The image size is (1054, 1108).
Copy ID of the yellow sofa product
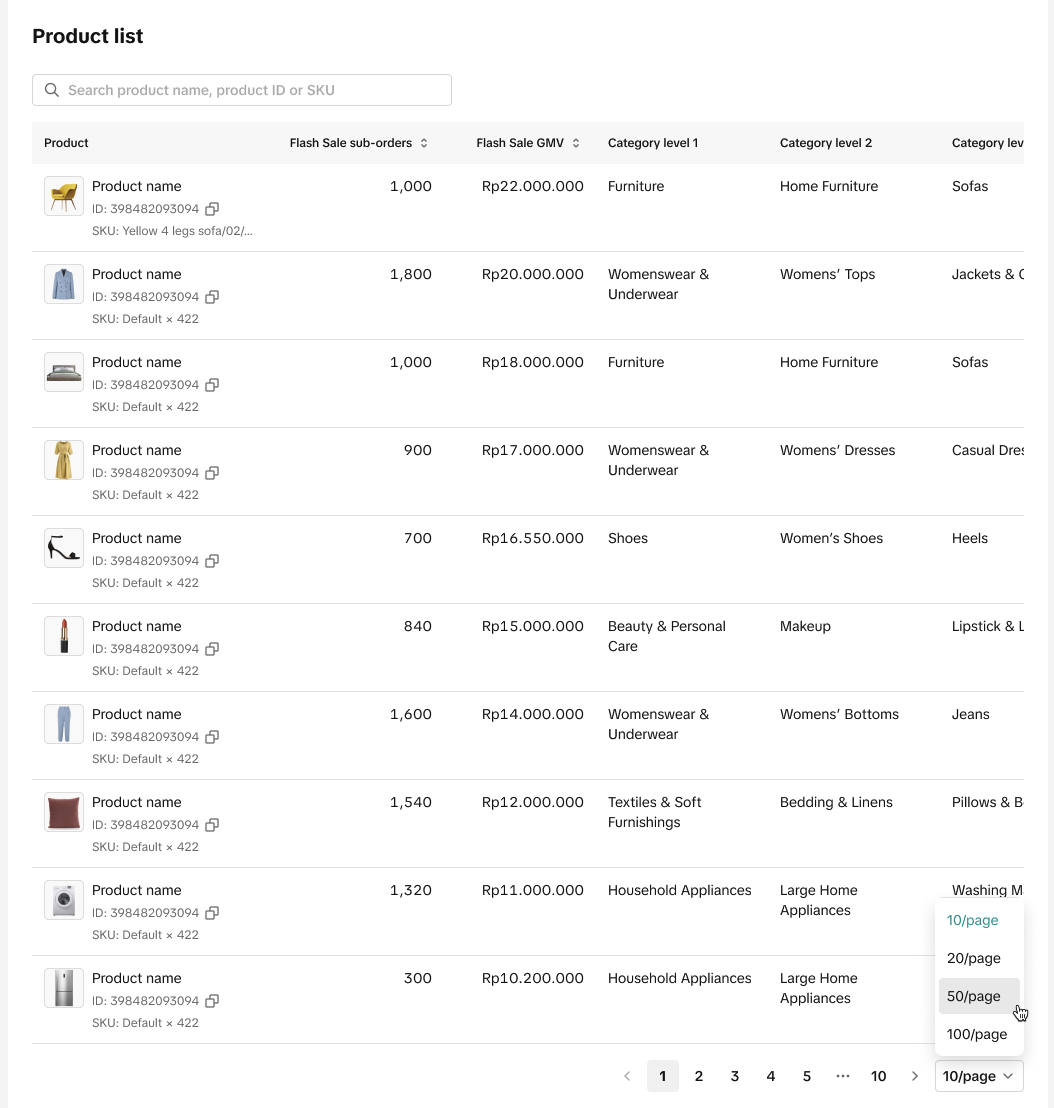tap(212, 209)
